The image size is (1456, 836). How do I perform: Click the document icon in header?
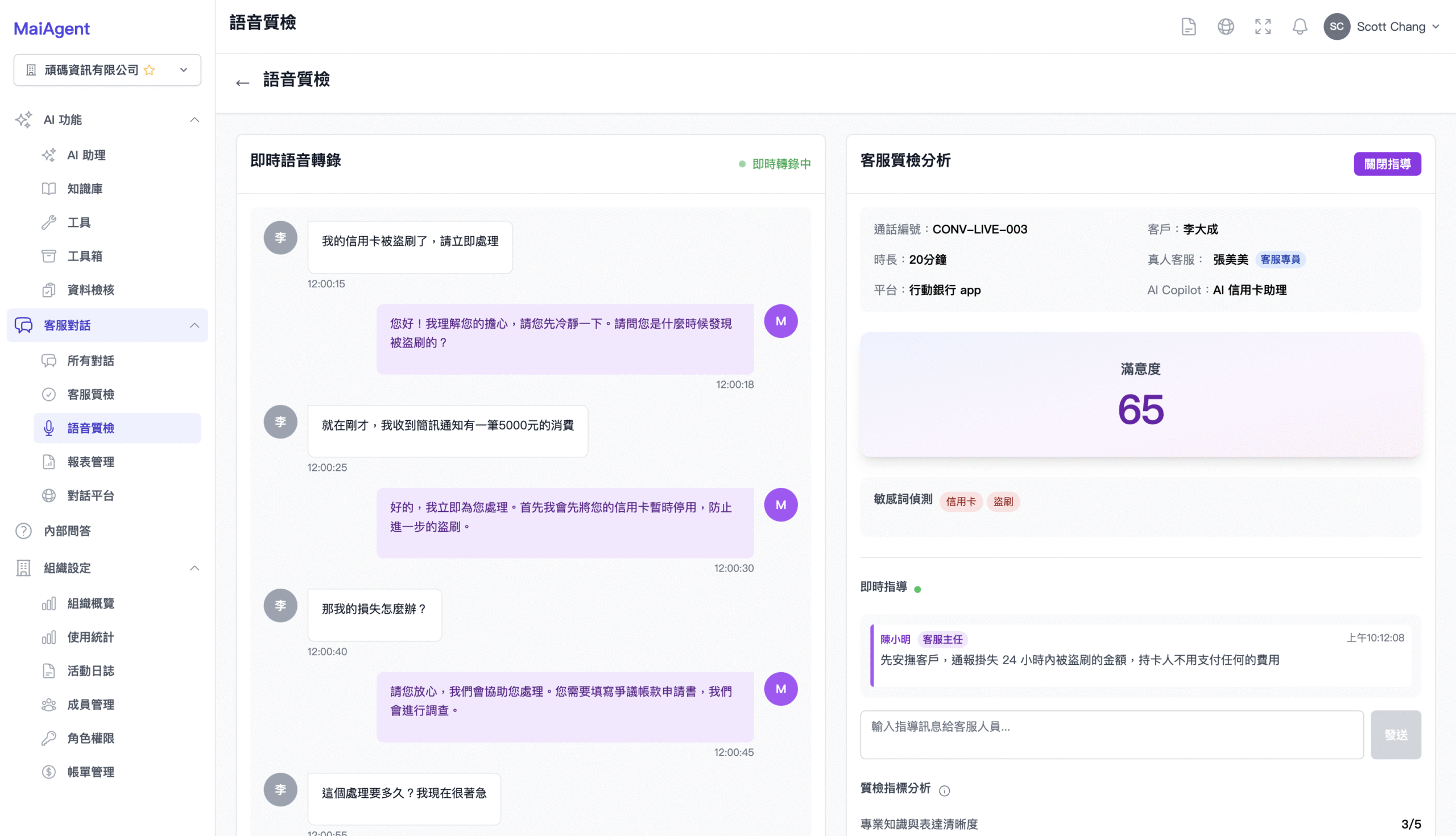(1189, 26)
